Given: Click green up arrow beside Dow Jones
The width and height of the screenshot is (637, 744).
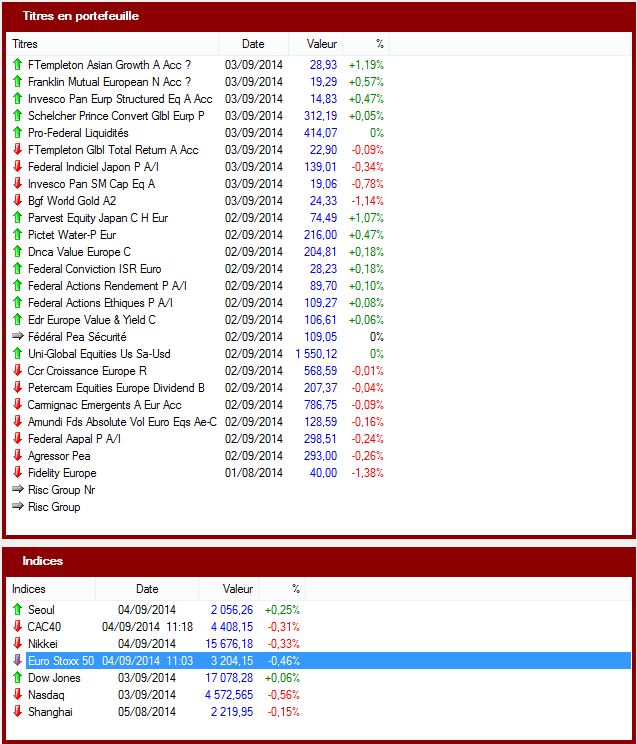Looking at the screenshot, I should (17, 677).
